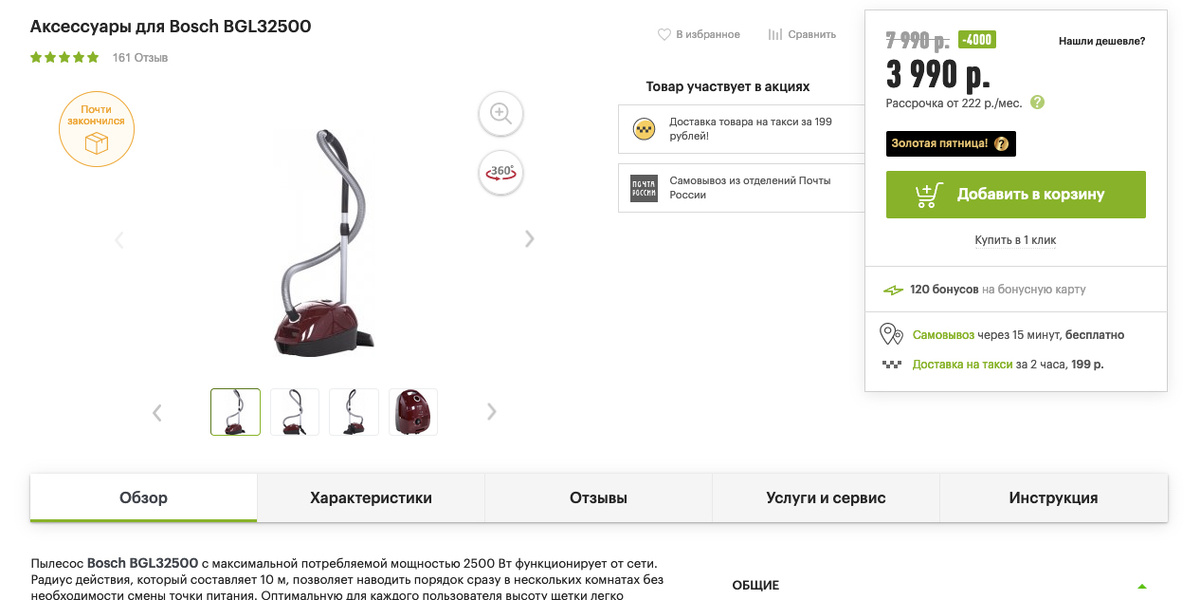Screen dimensions: 1200x600
Task: Advance thumbnail strip with the right chevron
Action: [491, 411]
